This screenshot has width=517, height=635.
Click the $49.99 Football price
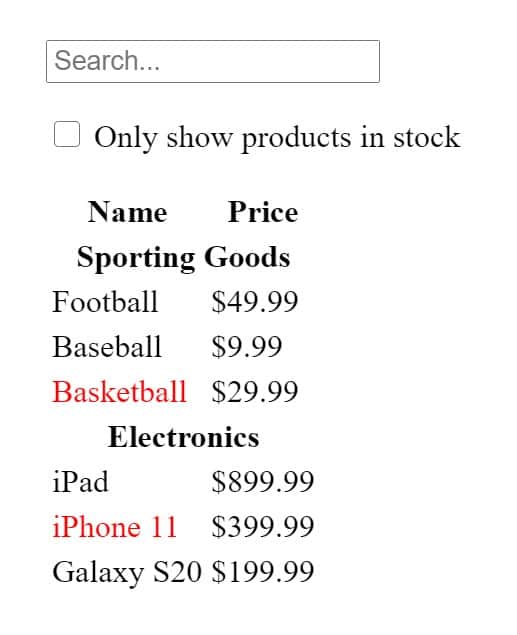click(x=255, y=302)
